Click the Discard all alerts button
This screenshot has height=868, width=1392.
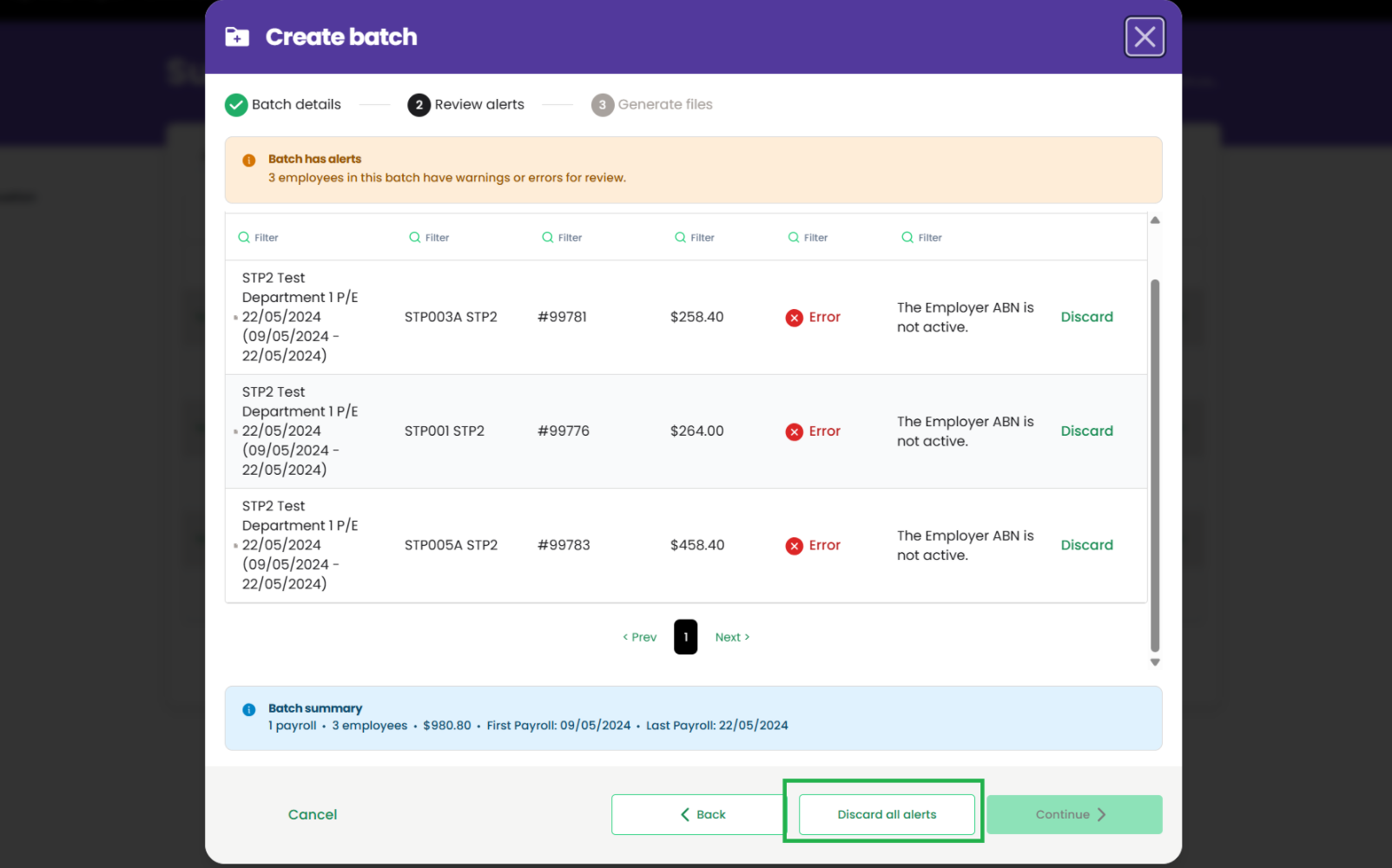tap(887, 814)
